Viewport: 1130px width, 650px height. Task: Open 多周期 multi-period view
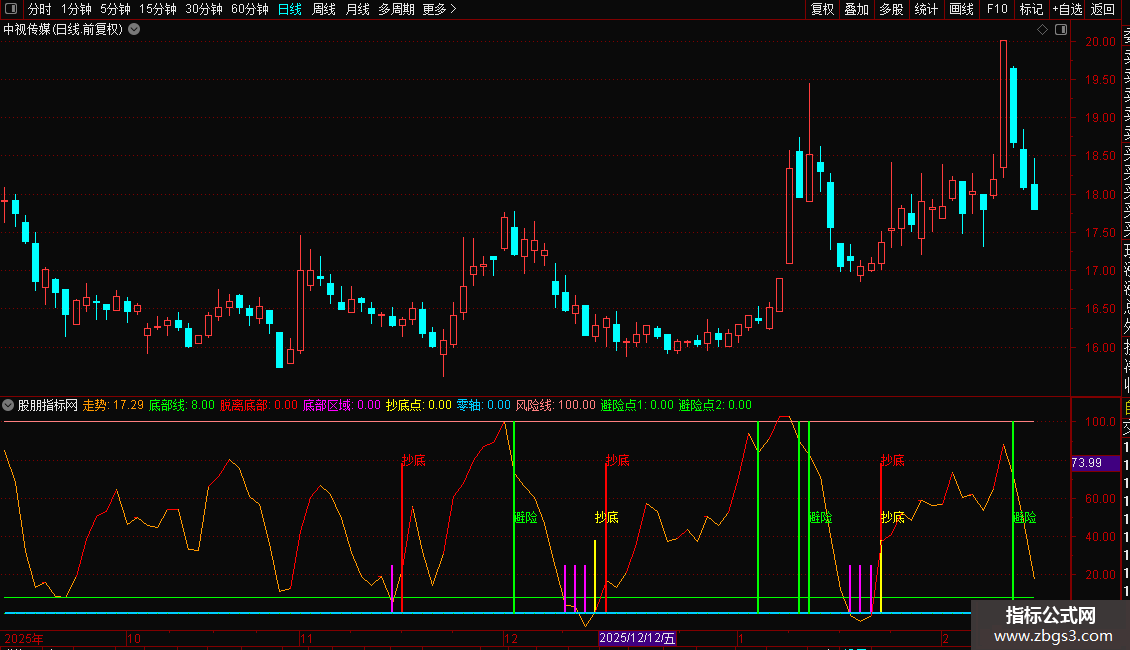click(396, 9)
